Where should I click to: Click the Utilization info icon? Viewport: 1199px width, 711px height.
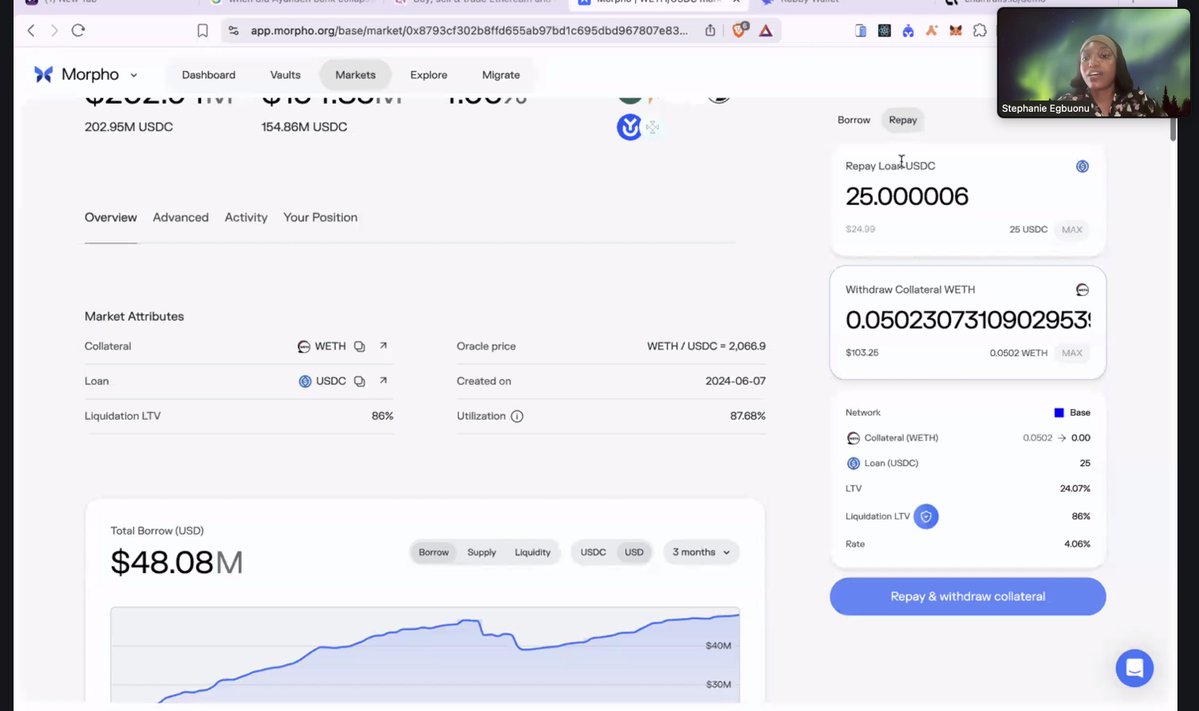[517, 416]
